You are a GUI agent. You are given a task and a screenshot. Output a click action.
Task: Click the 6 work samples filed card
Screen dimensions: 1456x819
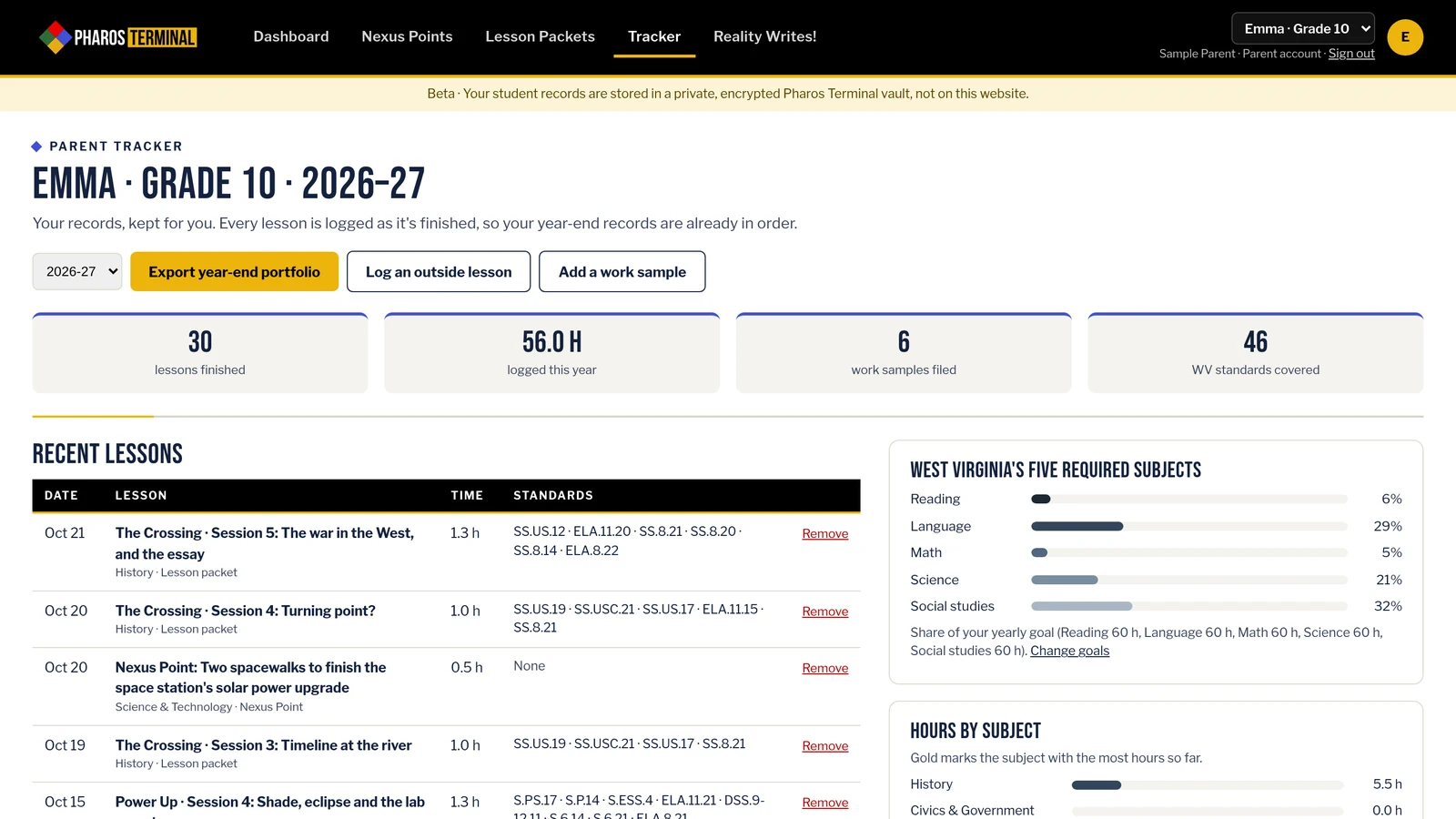(904, 353)
